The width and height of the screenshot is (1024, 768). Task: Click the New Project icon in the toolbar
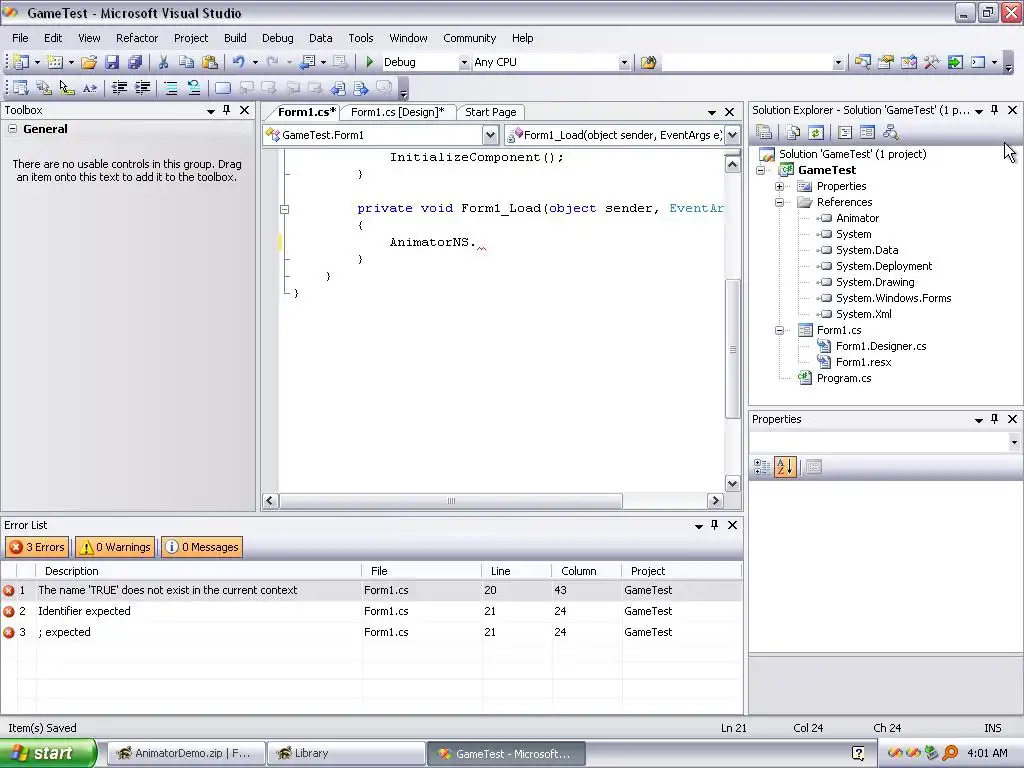pyautogui.click(x=21, y=62)
